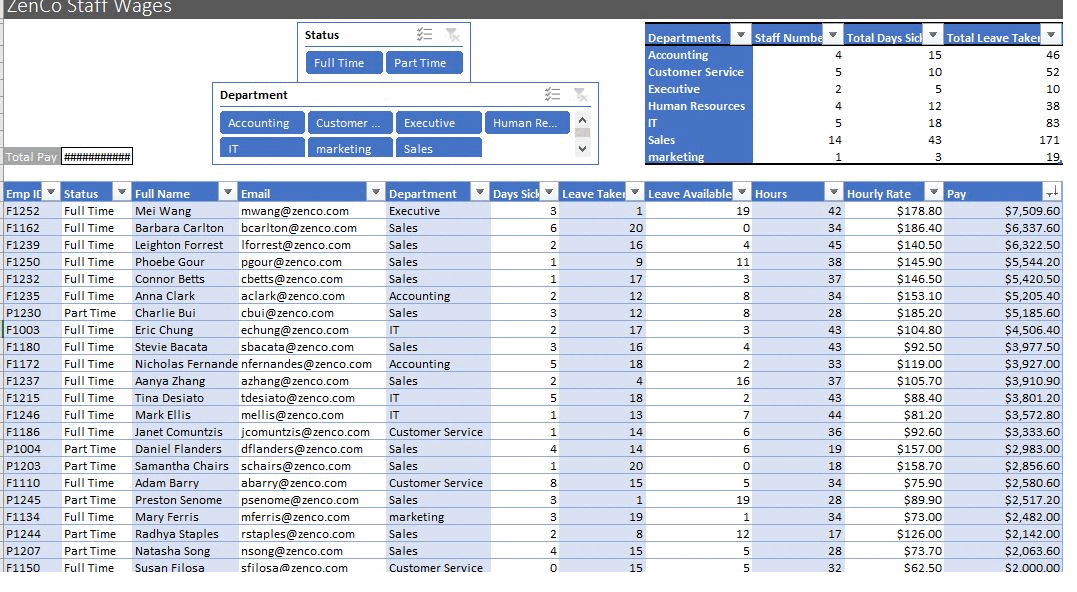Open sorted Pay column filter dropdown
The height and width of the screenshot is (592, 1077).
click(x=1052, y=192)
